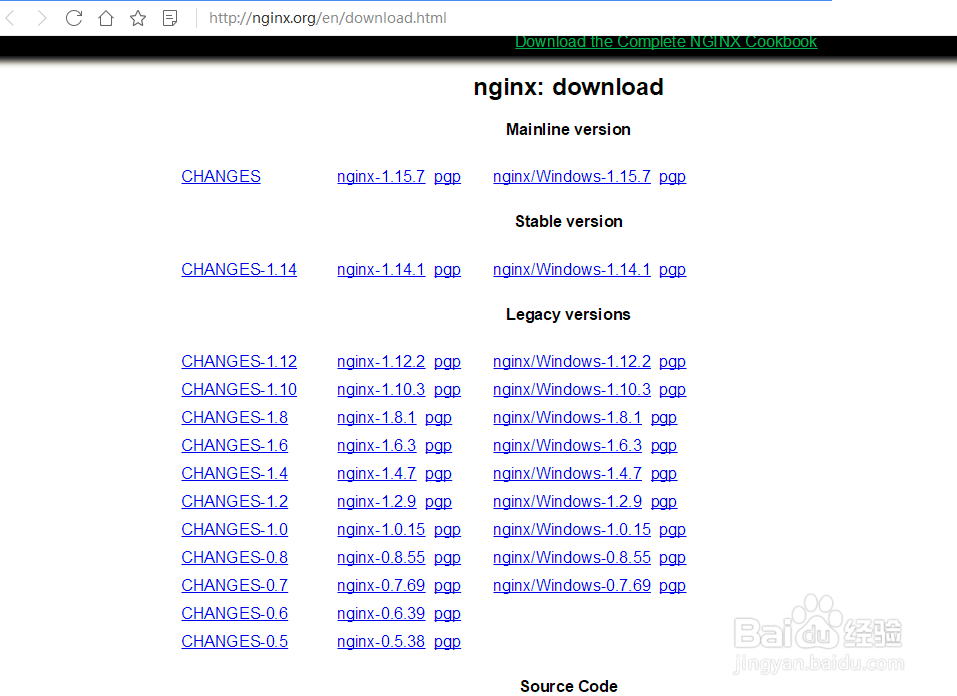Open pgp link next to nginx-1.2.9

[x=438, y=502]
